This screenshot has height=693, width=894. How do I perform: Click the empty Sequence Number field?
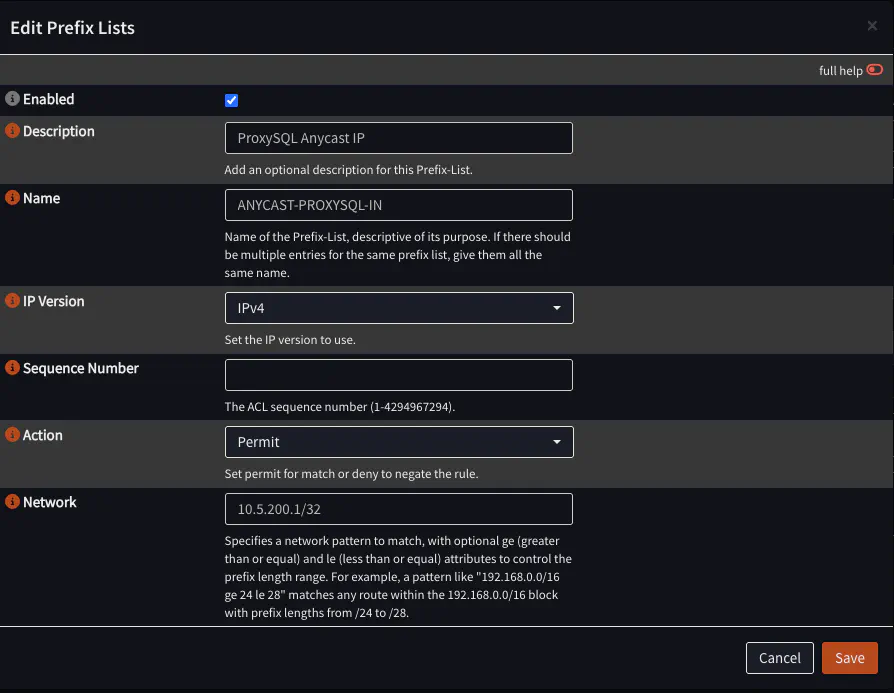399,375
